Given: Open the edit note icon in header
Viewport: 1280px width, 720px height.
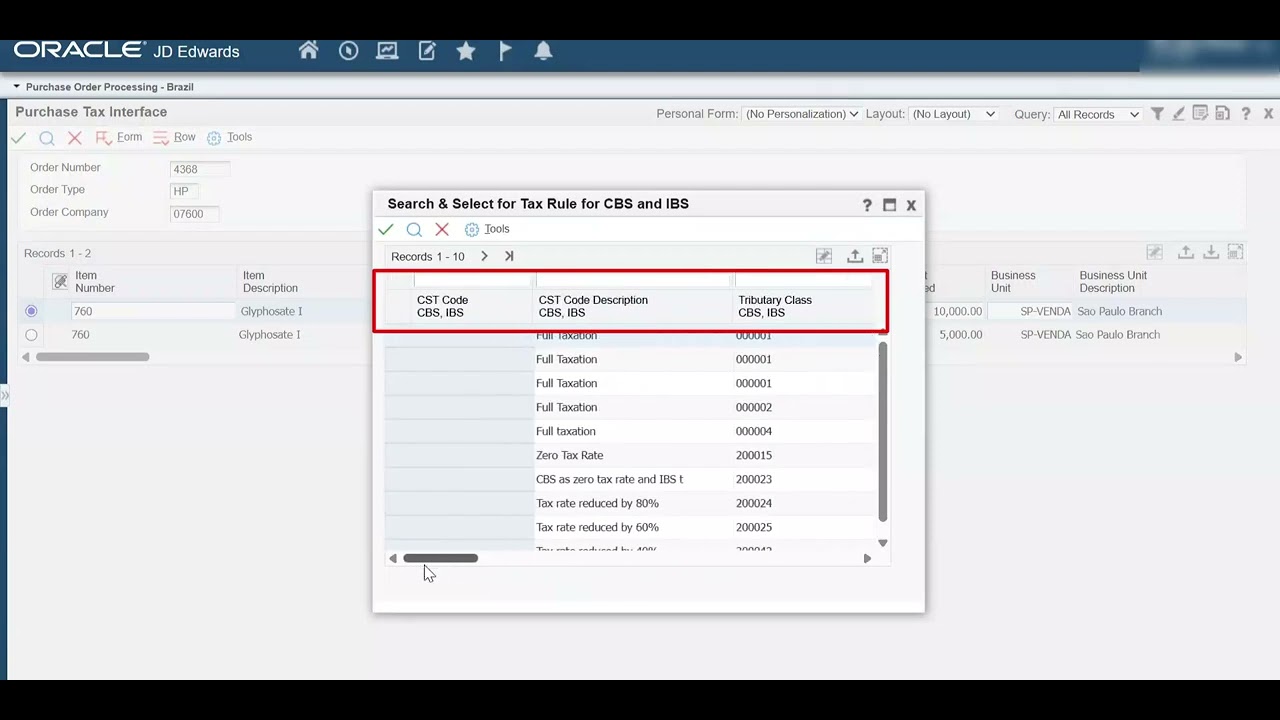Looking at the screenshot, I should click(x=427, y=51).
